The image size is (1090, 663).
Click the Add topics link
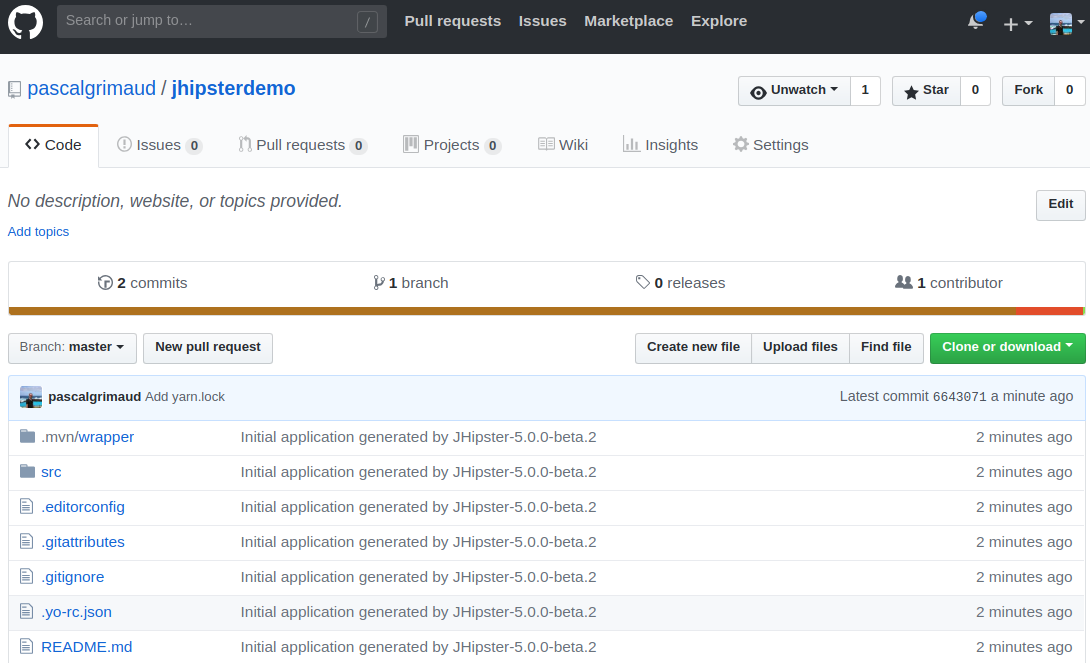39,232
